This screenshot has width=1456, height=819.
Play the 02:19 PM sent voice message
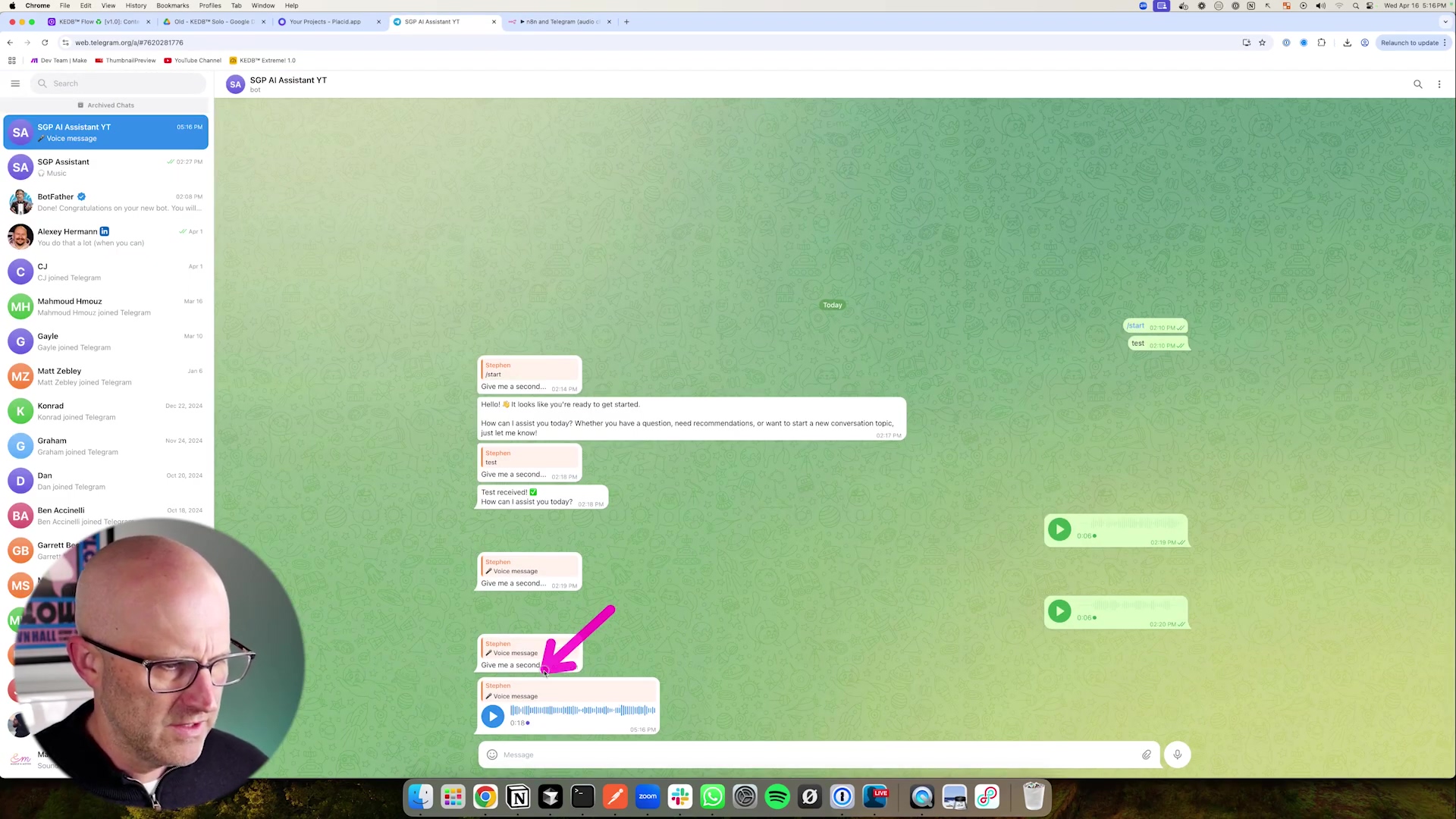coord(1059,529)
